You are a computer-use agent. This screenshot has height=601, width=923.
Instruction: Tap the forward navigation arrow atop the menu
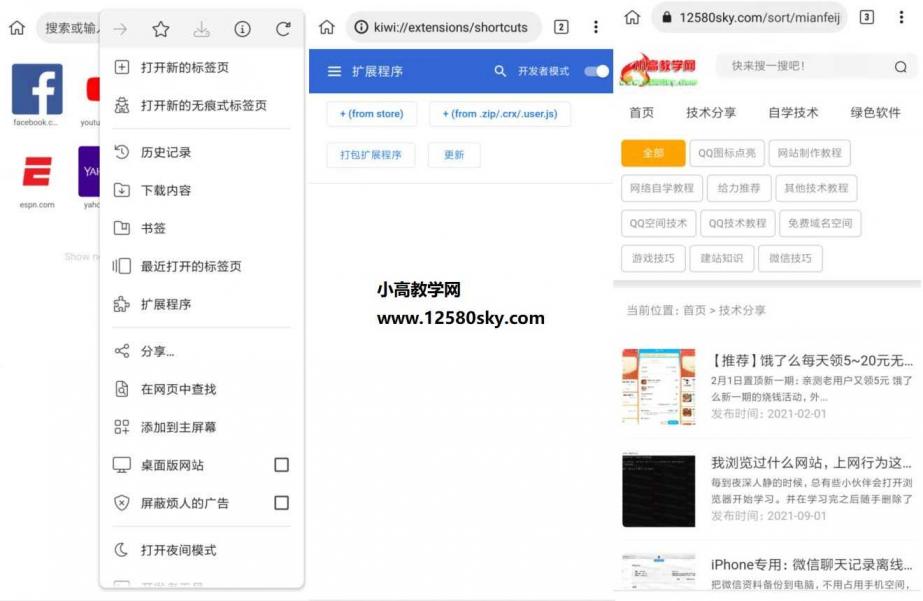point(121,29)
